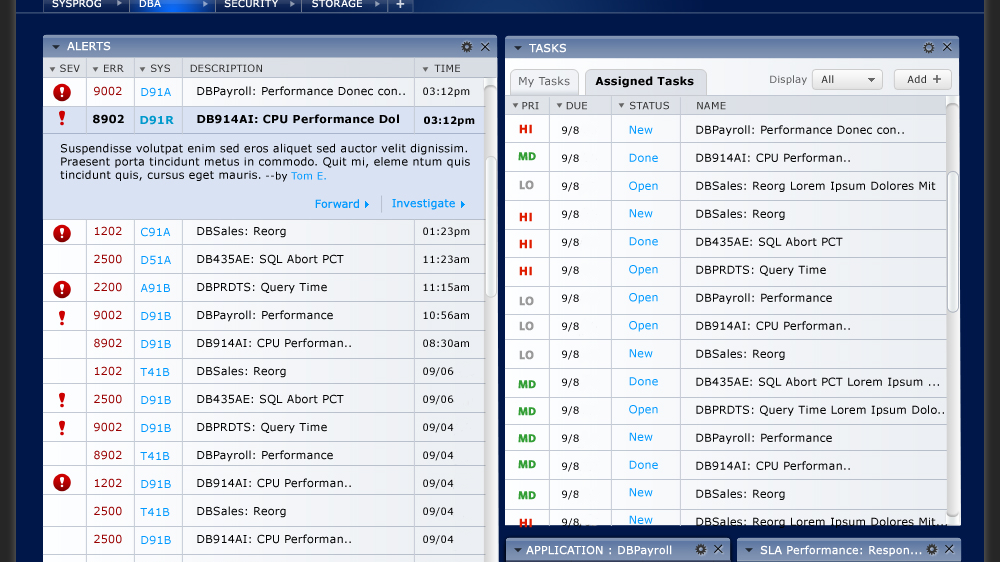
Task: Click error code 1202 on T41B row
Action: (107, 371)
